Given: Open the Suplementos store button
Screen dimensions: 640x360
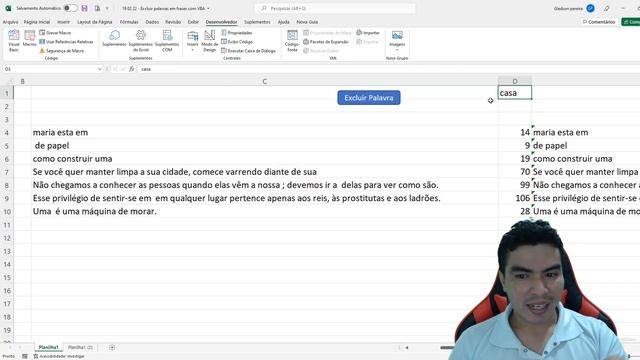Looking at the screenshot, I should (x=114, y=39).
